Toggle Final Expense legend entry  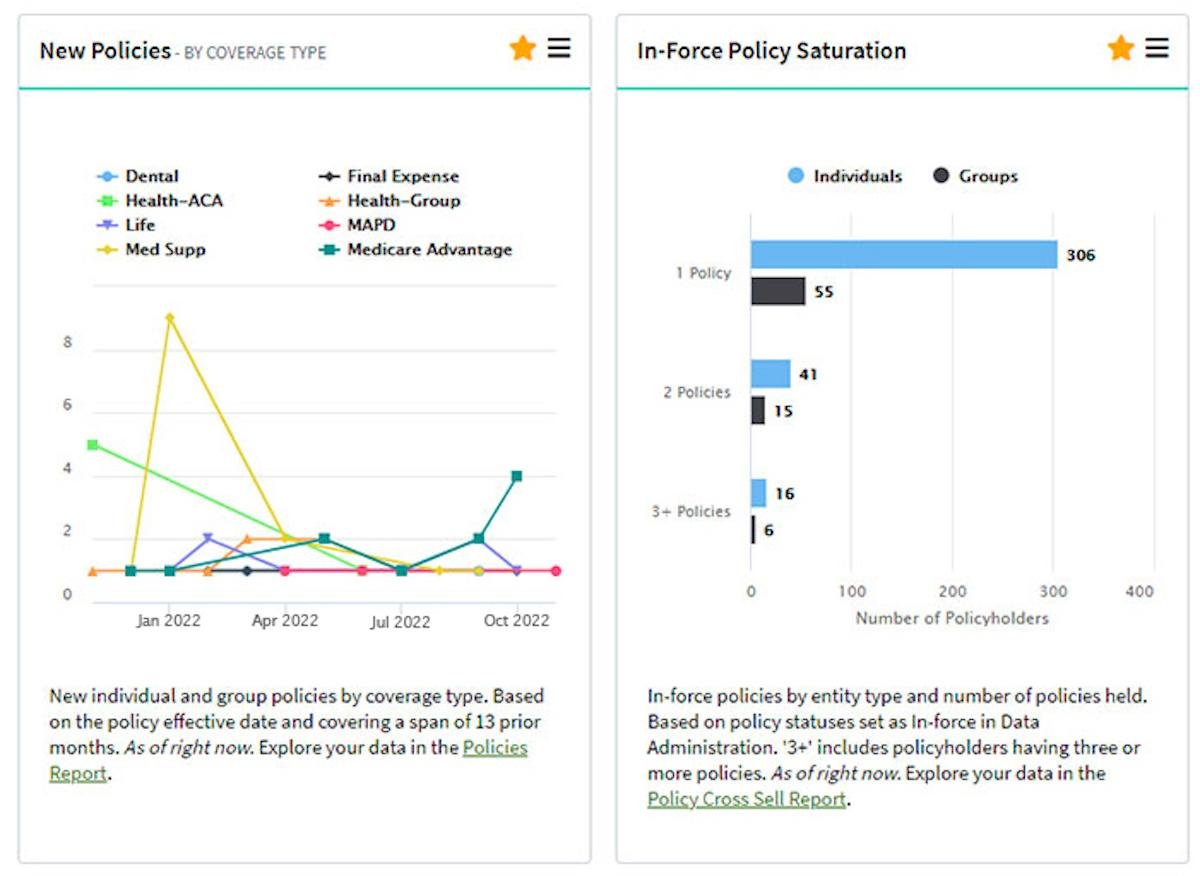coord(402,176)
